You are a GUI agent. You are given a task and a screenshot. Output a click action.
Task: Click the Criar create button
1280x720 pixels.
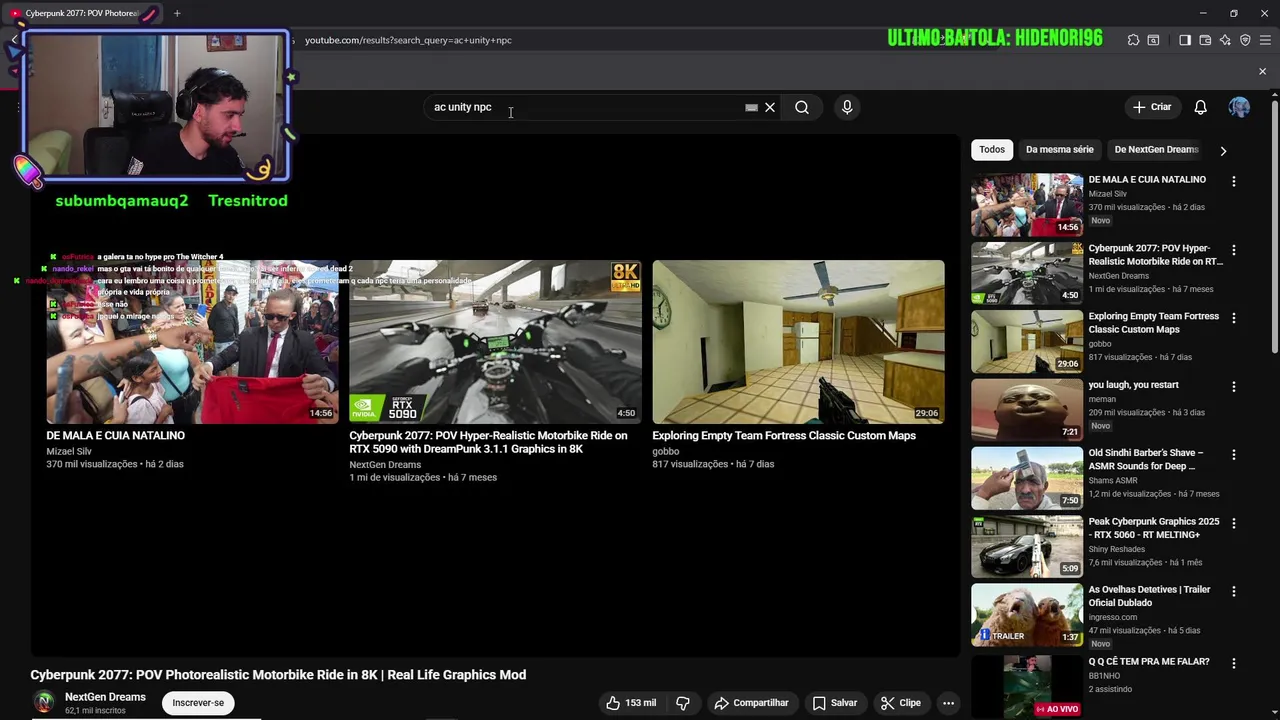click(x=1151, y=107)
